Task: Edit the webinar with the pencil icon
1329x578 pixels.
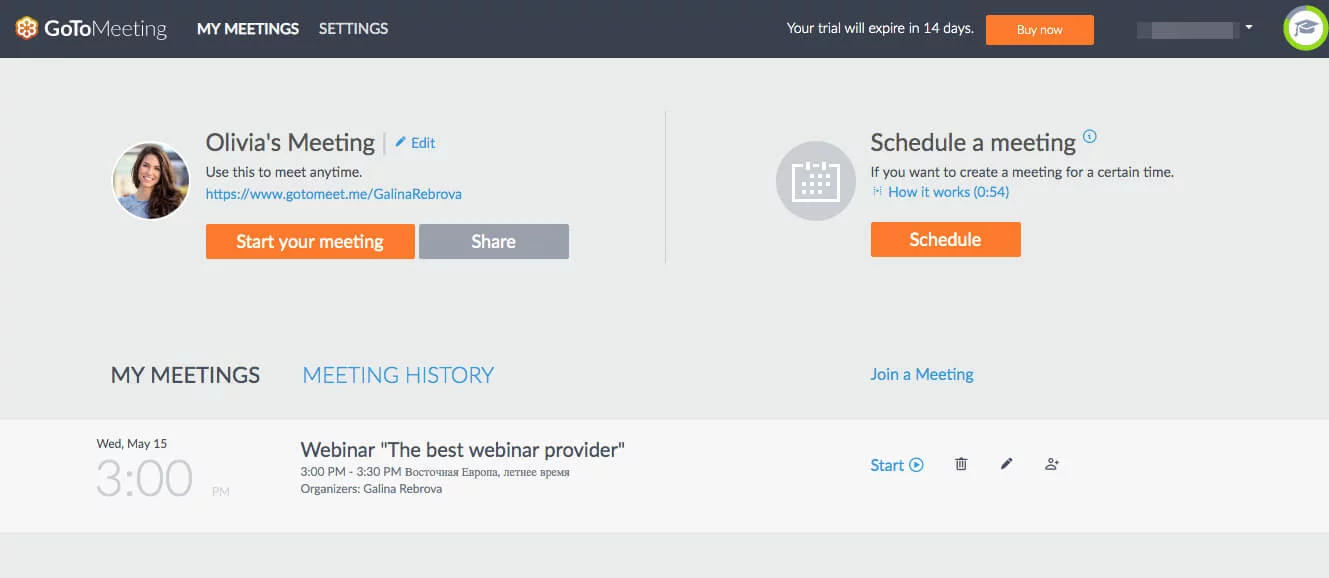Action: (x=1006, y=464)
